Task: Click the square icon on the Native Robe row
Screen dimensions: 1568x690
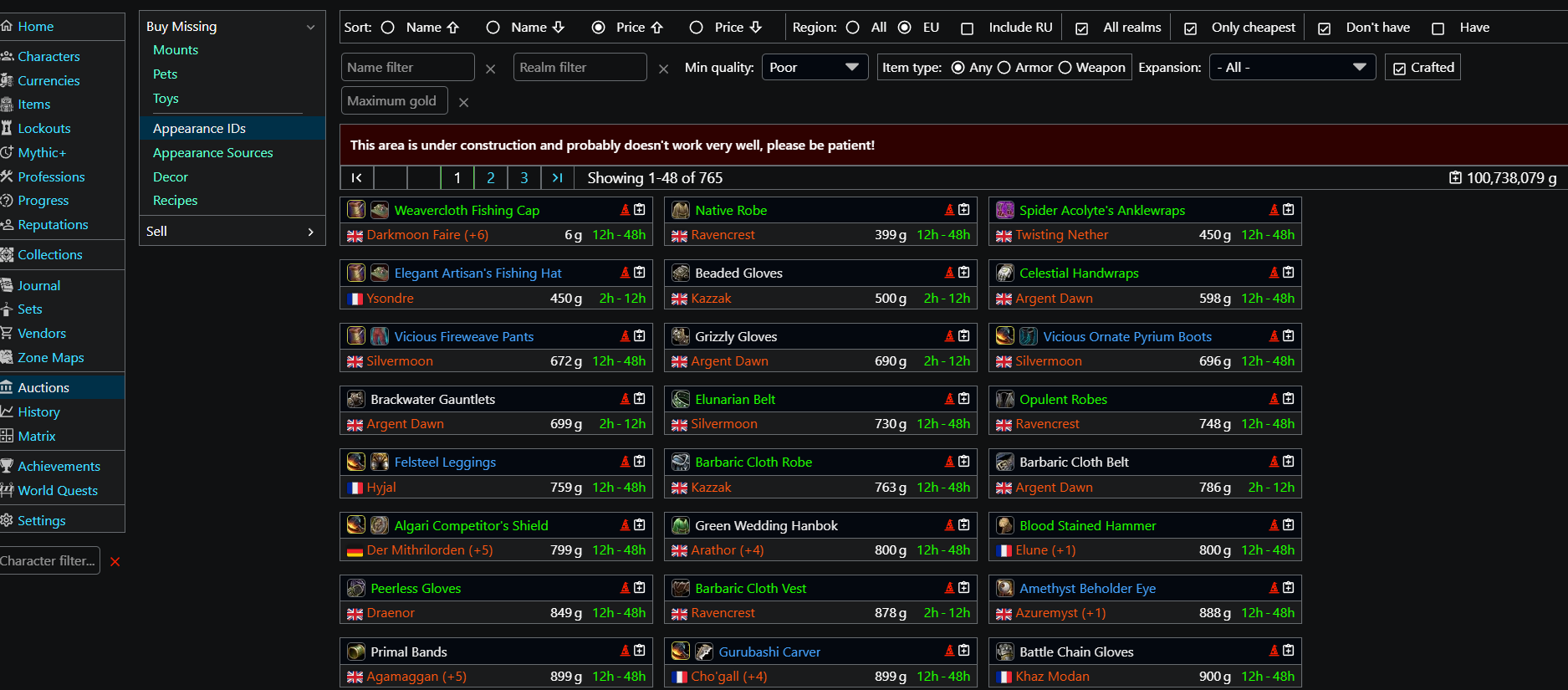Action: pos(964,209)
